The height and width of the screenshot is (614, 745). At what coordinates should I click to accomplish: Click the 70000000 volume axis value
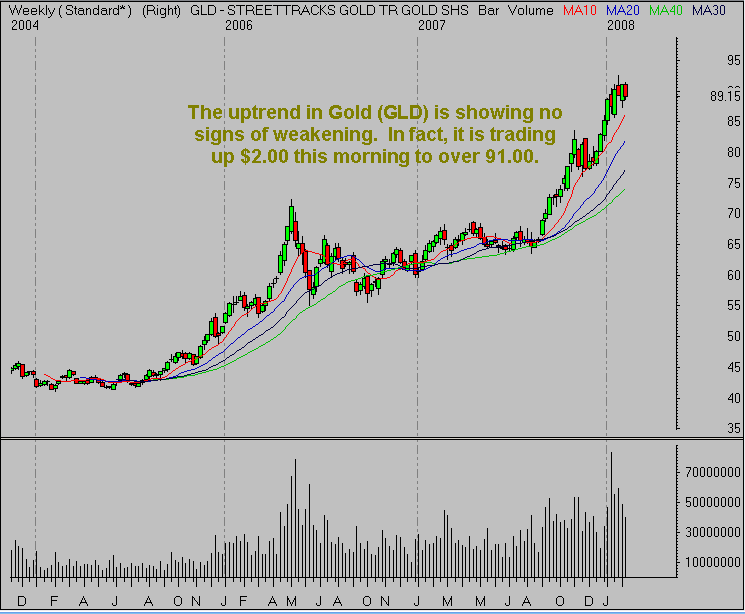click(x=712, y=472)
